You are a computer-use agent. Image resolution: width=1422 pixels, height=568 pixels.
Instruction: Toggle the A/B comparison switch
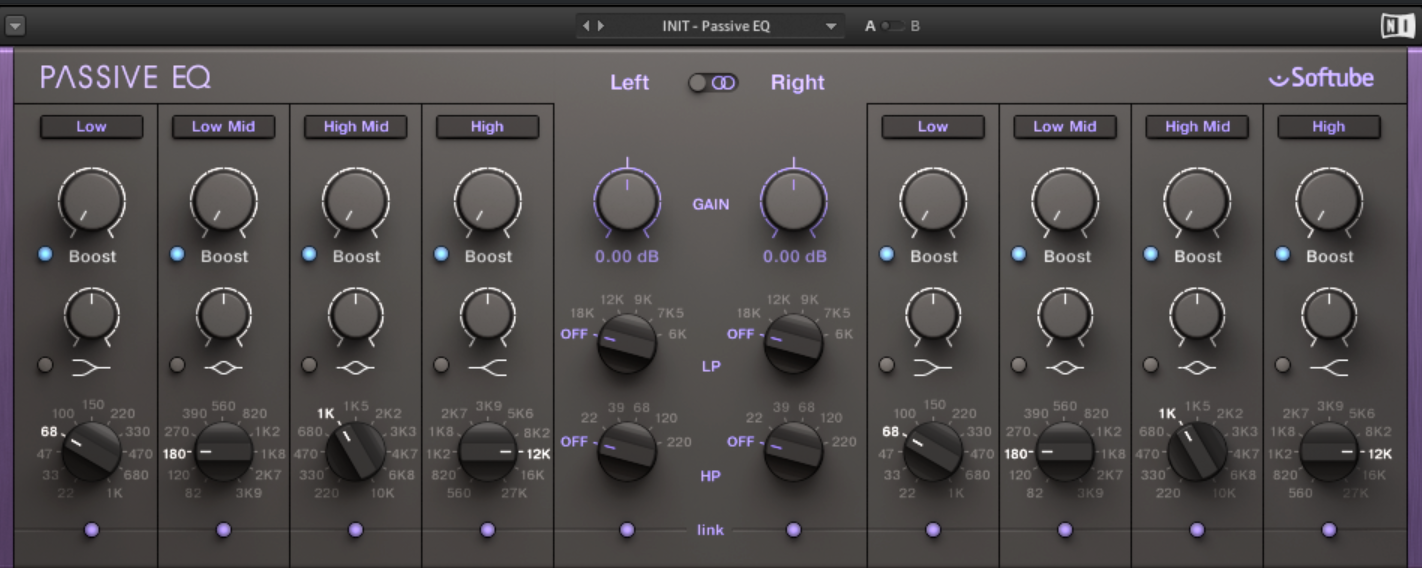tap(892, 26)
